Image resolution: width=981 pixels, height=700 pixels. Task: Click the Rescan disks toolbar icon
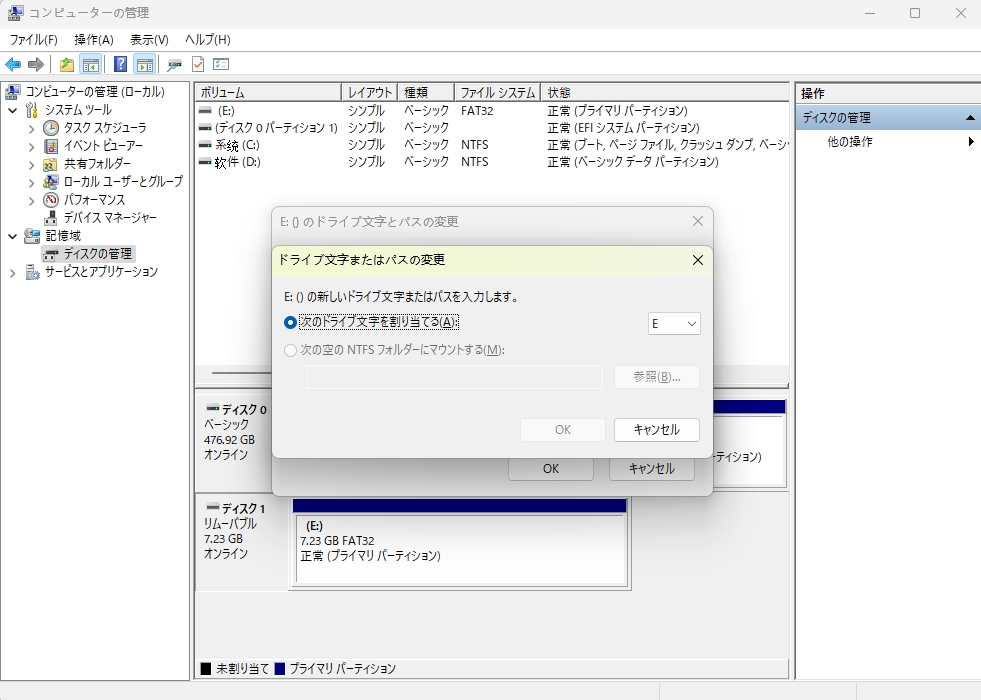point(175,65)
